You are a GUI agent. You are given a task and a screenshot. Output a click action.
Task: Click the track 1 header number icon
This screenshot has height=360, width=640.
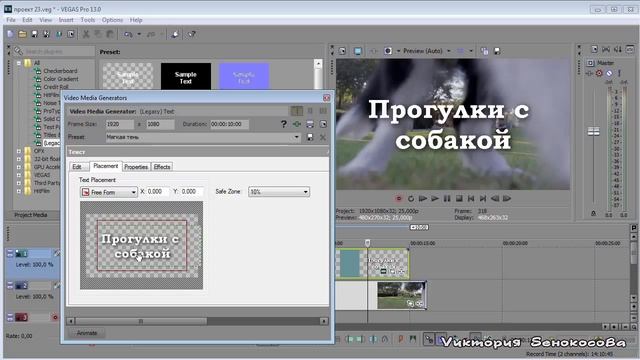(x=22, y=253)
